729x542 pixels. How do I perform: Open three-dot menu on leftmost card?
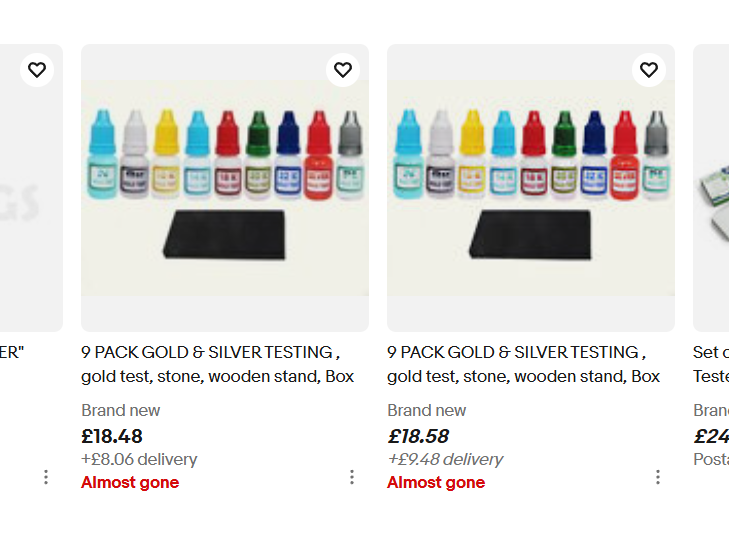pyautogui.click(x=46, y=477)
